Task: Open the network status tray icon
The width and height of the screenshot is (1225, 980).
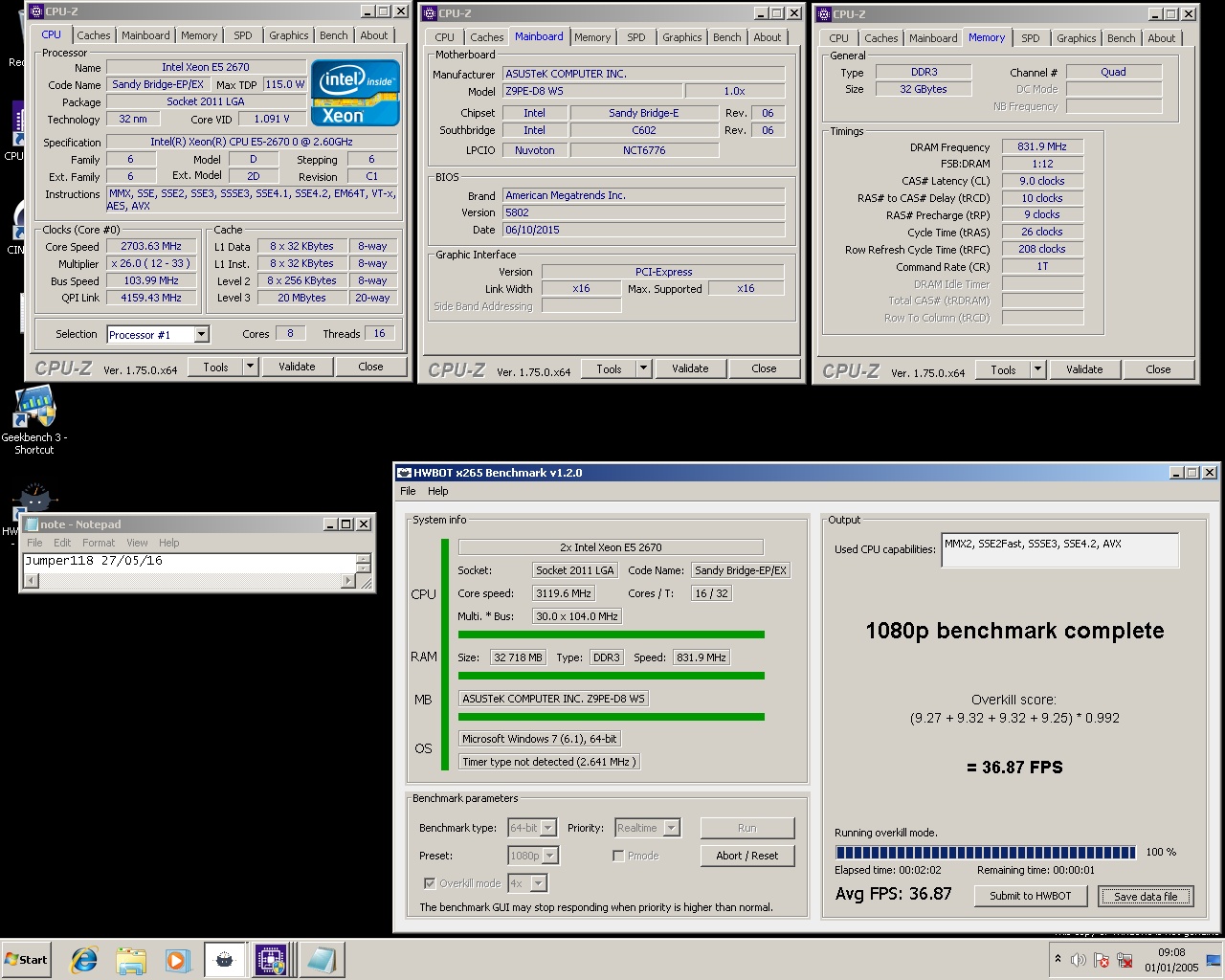Action: coord(1125,960)
